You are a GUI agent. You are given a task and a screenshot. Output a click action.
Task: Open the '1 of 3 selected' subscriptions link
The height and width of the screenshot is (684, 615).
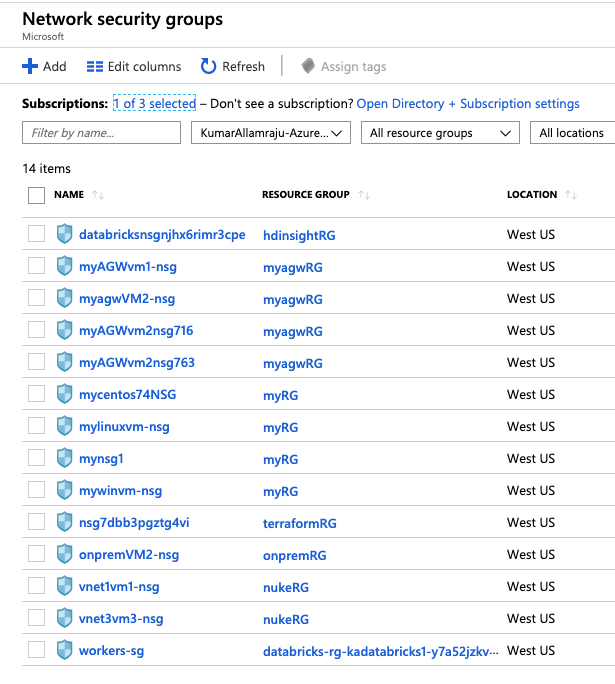pos(154,103)
